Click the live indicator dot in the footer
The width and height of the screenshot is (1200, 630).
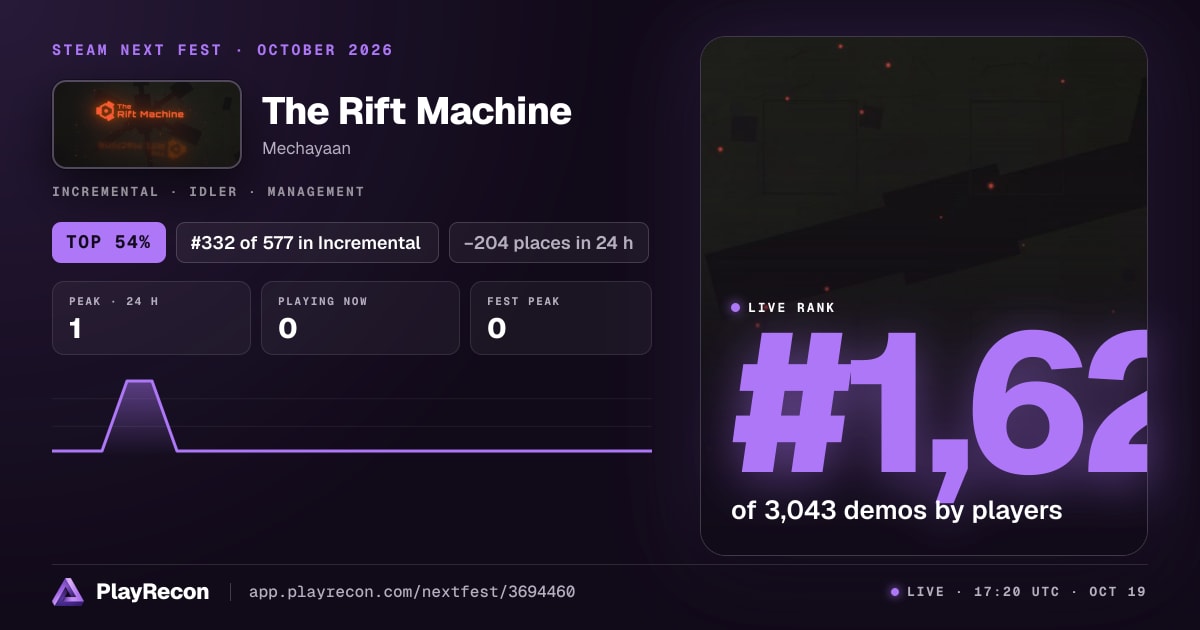pyautogui.click(x=895, y=592)
